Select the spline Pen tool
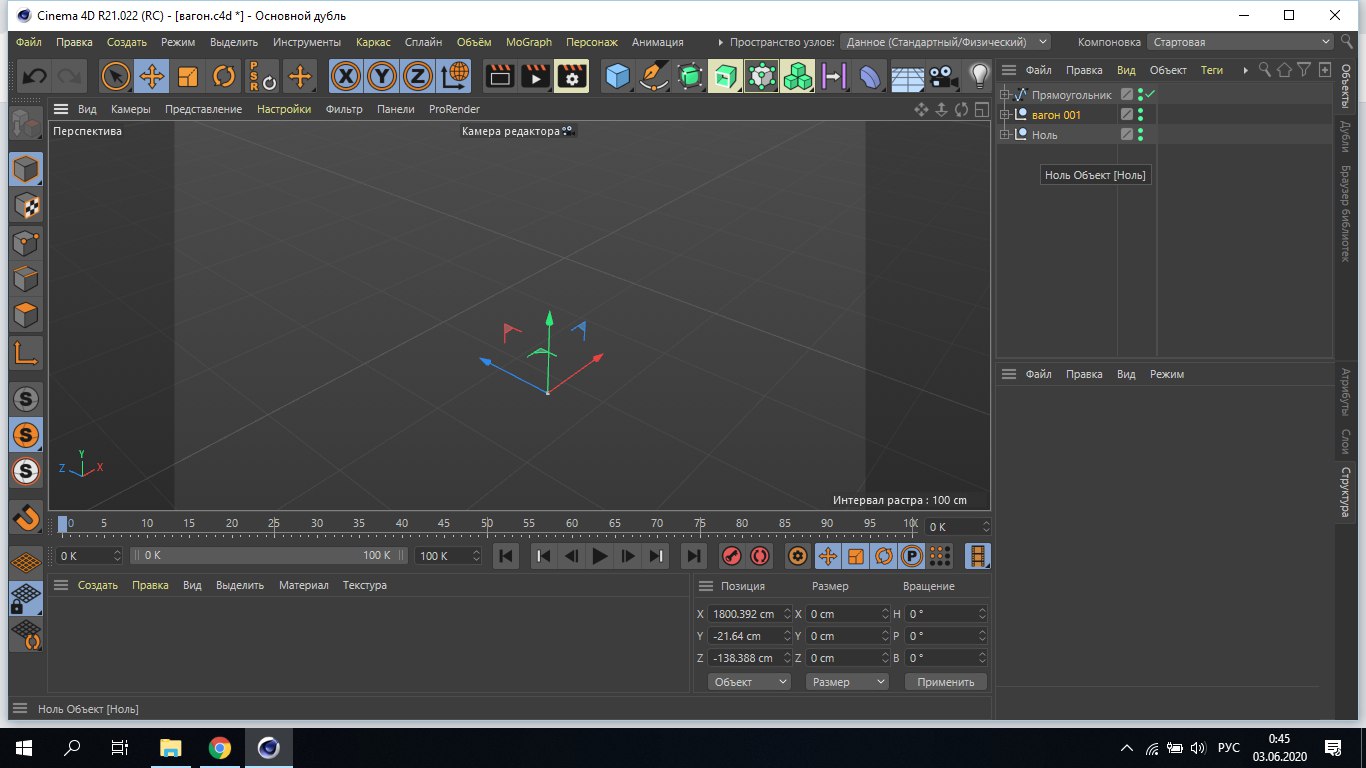1366x768 pixels. click(x=654, y=76)
